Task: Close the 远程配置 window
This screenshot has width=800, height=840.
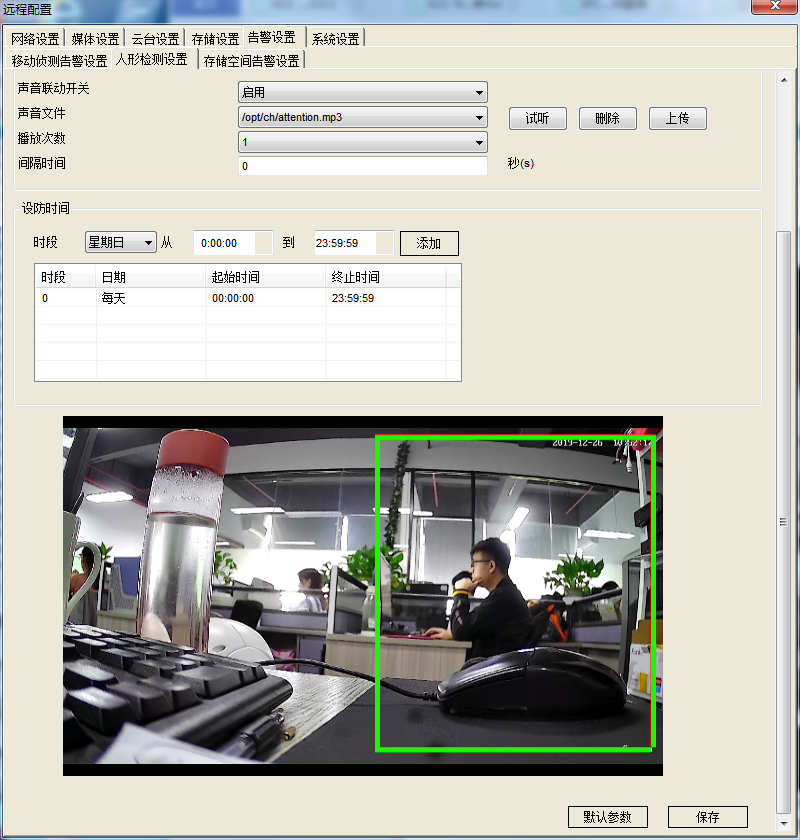Action: click(x=773, y=6)
